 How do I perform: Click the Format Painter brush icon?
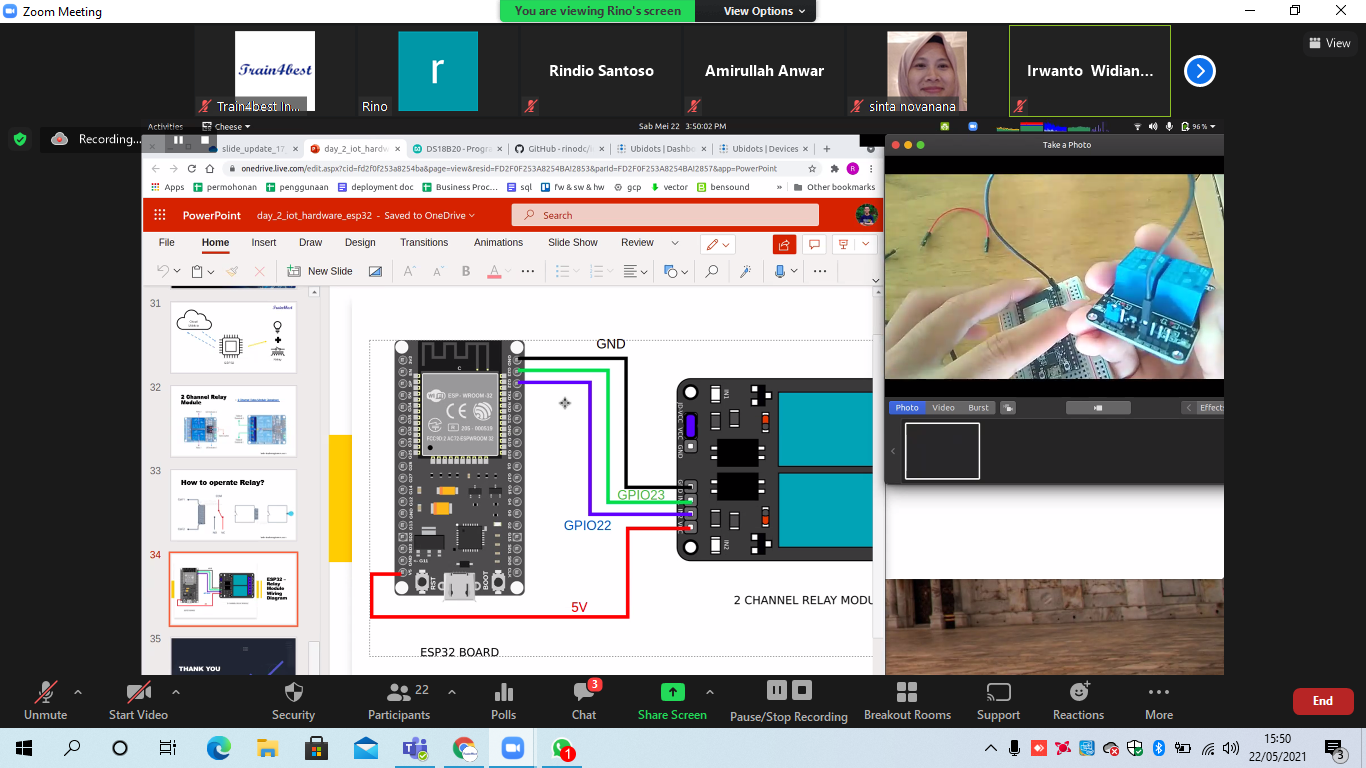point(232,271)
